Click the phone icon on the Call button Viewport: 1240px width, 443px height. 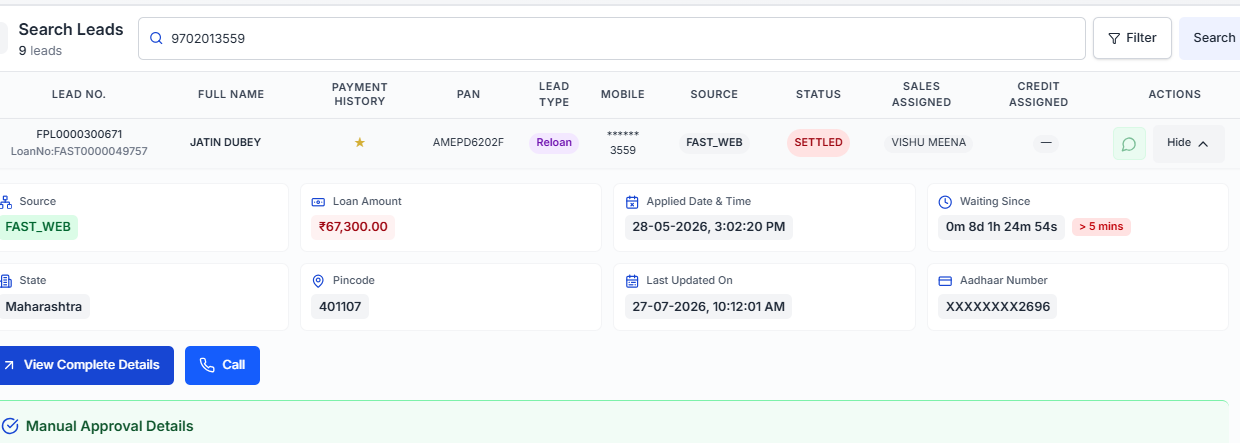point(207,365)
